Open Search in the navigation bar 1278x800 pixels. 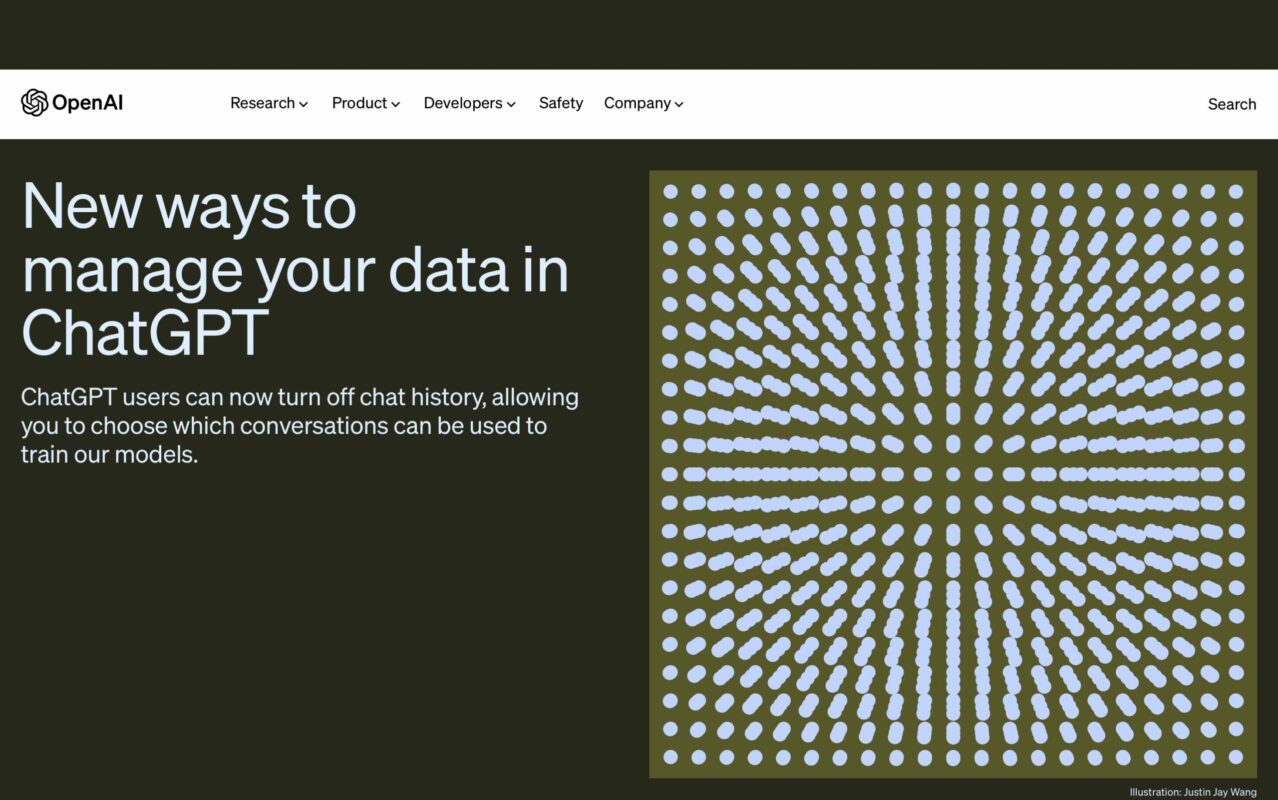coord(1232,104)
